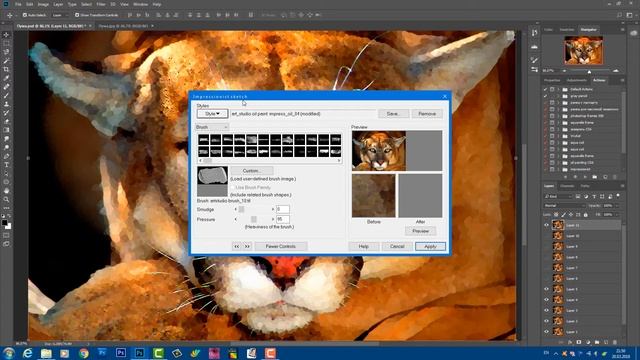640x360 pixels.
Task: Select the Zoom magnifier tool
Action: point(6,200)
